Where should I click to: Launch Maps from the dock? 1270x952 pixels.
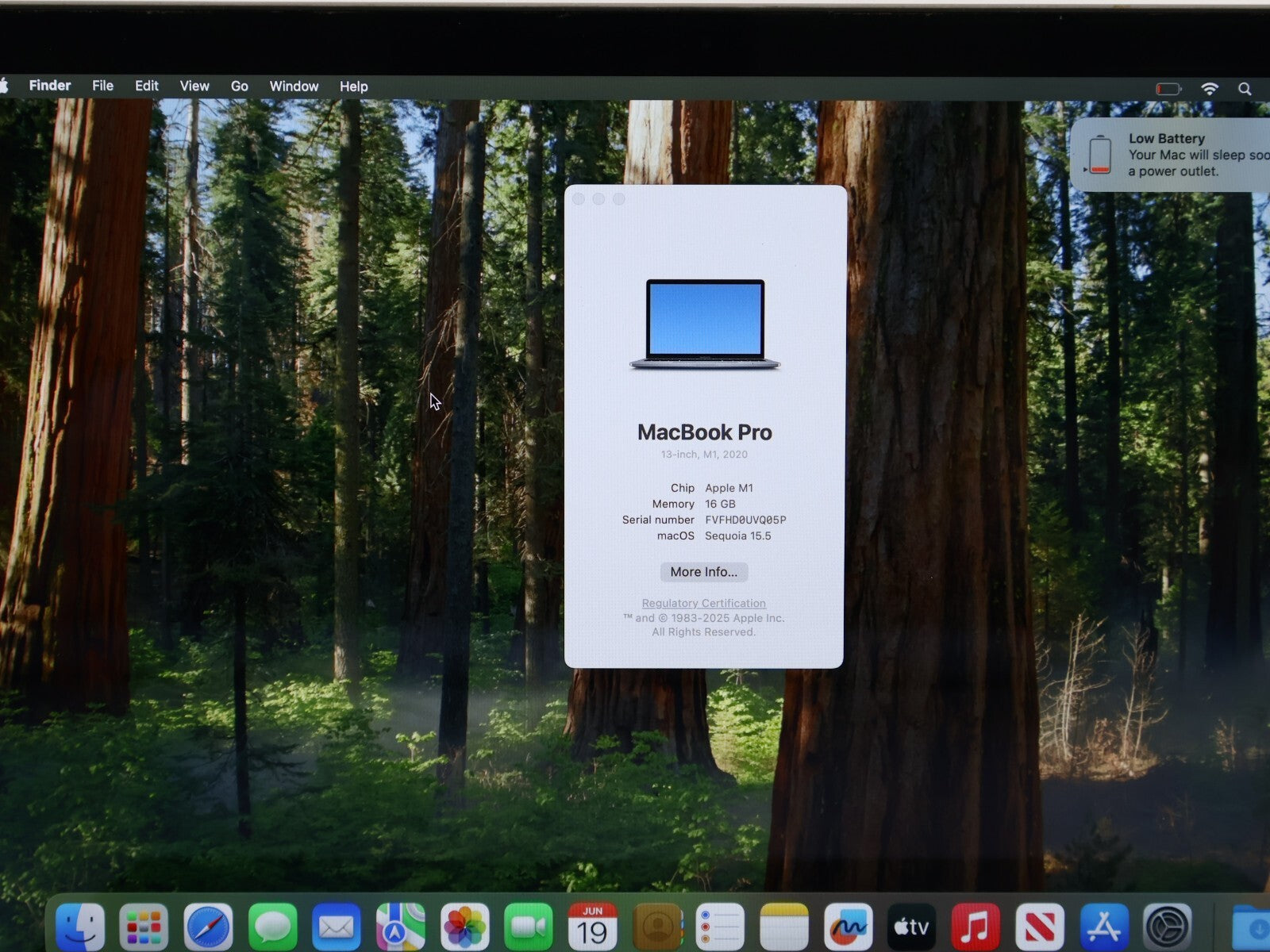tap(400, 927)
